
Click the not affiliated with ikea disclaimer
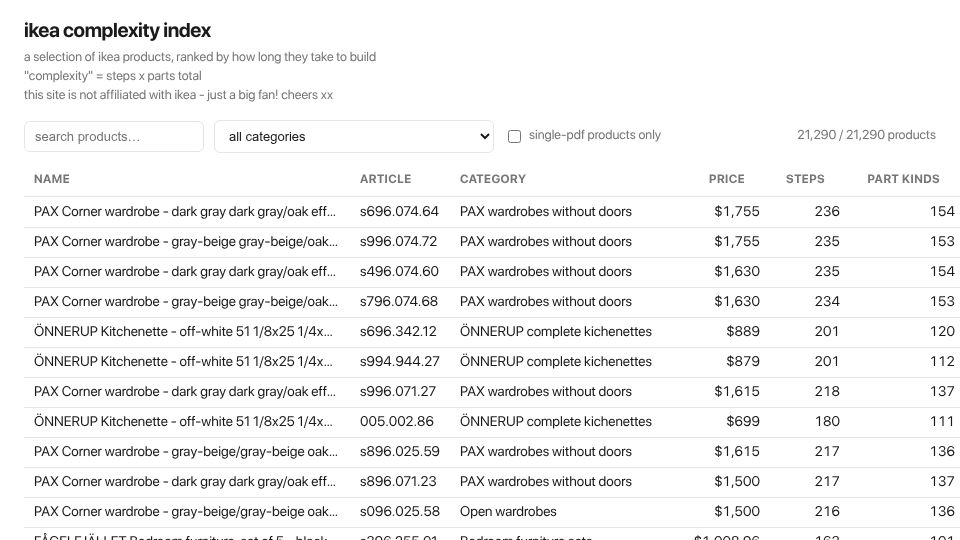(x=178, y=95)
